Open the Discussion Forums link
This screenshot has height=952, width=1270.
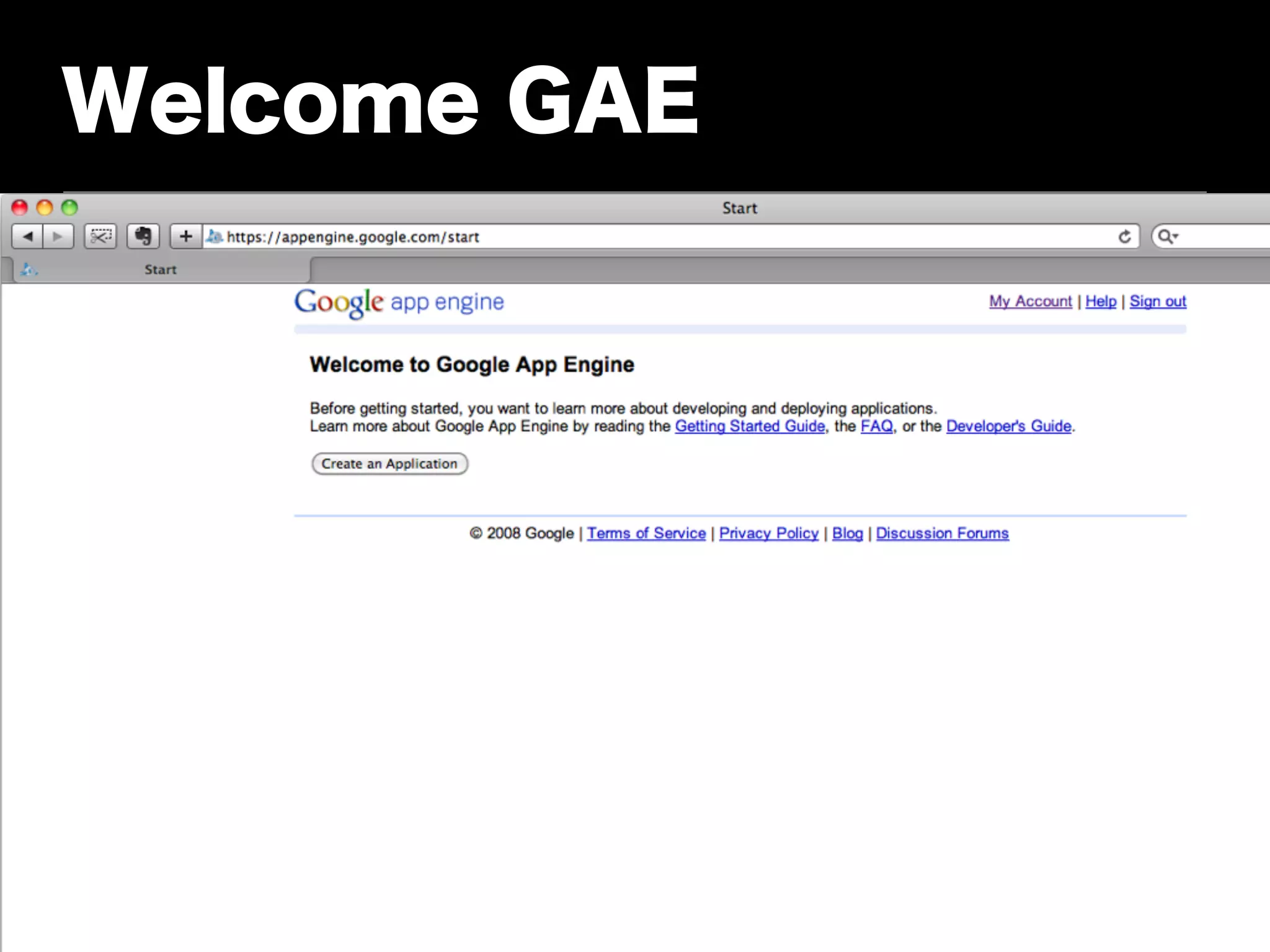[942, 534]
